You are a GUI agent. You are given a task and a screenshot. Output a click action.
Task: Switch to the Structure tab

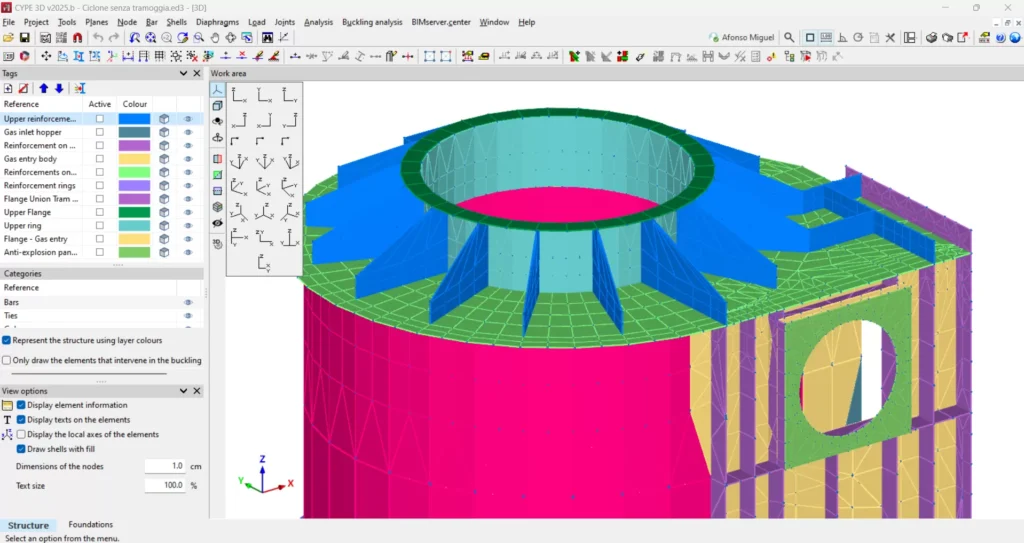(x=28, y=525)
